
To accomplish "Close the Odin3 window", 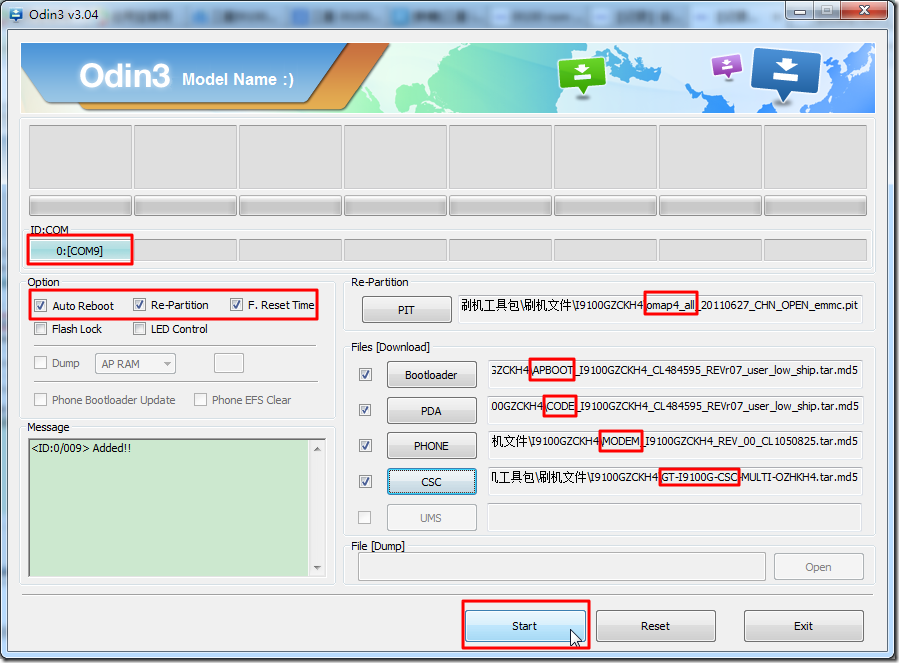I will point(865,10).
